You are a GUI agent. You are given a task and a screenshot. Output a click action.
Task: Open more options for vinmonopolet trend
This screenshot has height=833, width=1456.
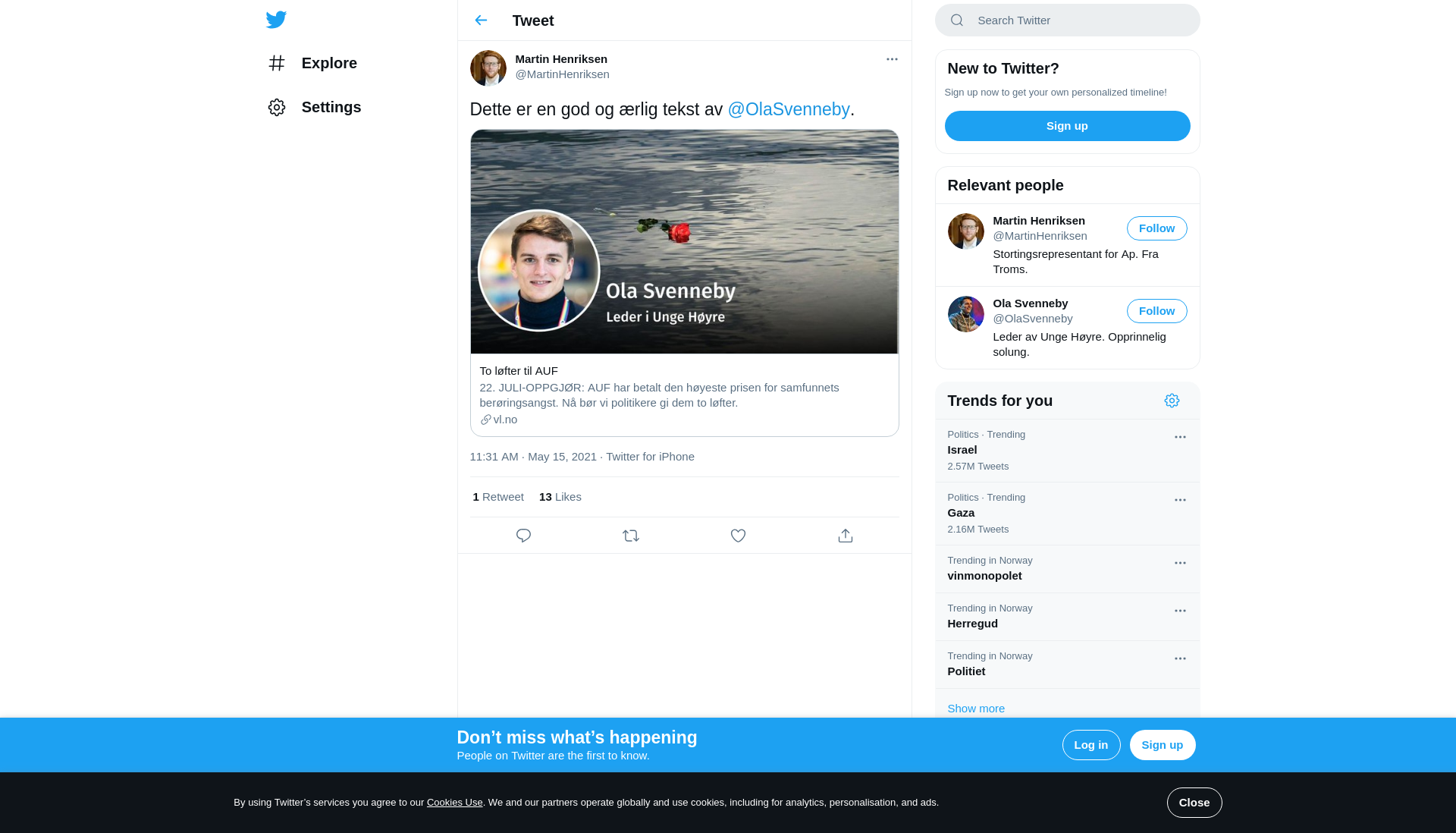(x=1180, y=563)
